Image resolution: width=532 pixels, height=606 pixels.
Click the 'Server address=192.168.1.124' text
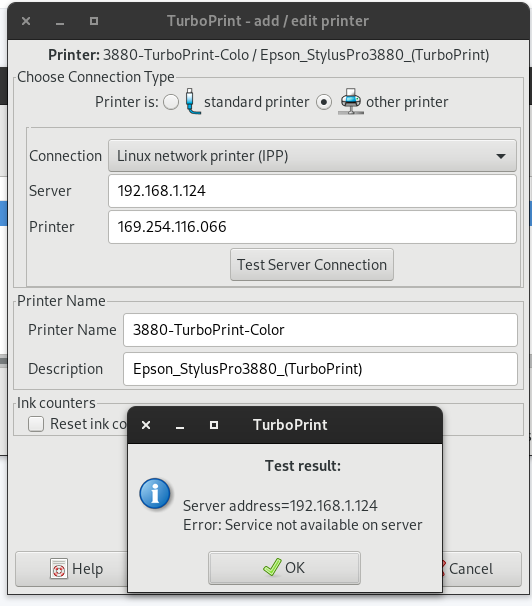(280, 506)
